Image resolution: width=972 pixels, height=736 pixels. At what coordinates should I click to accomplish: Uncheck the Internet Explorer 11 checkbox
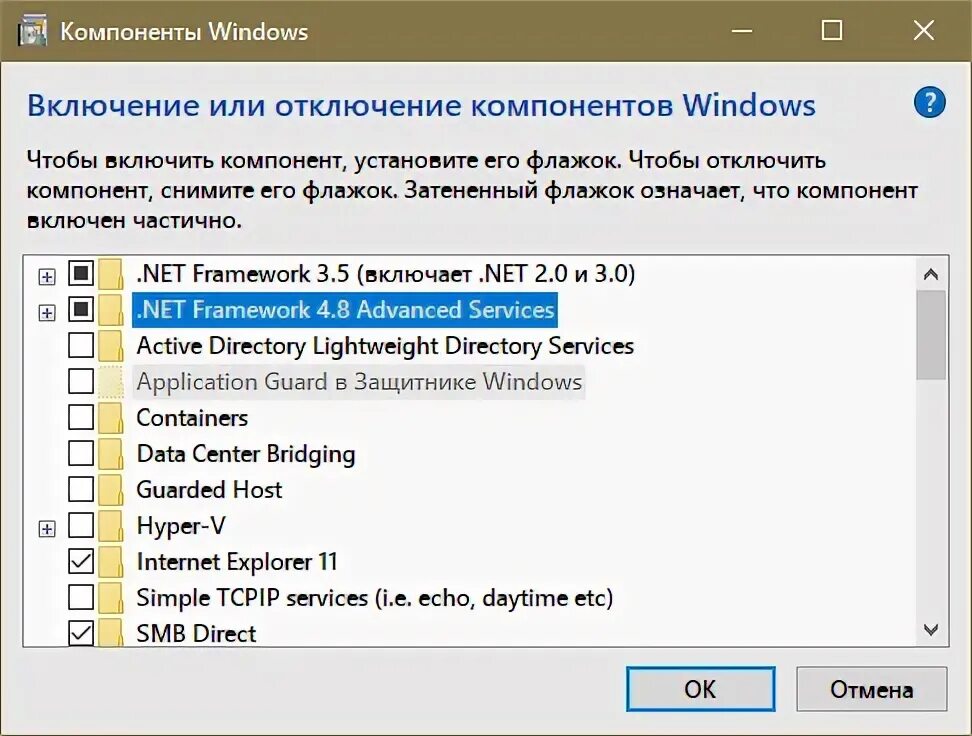pos(81,562)
